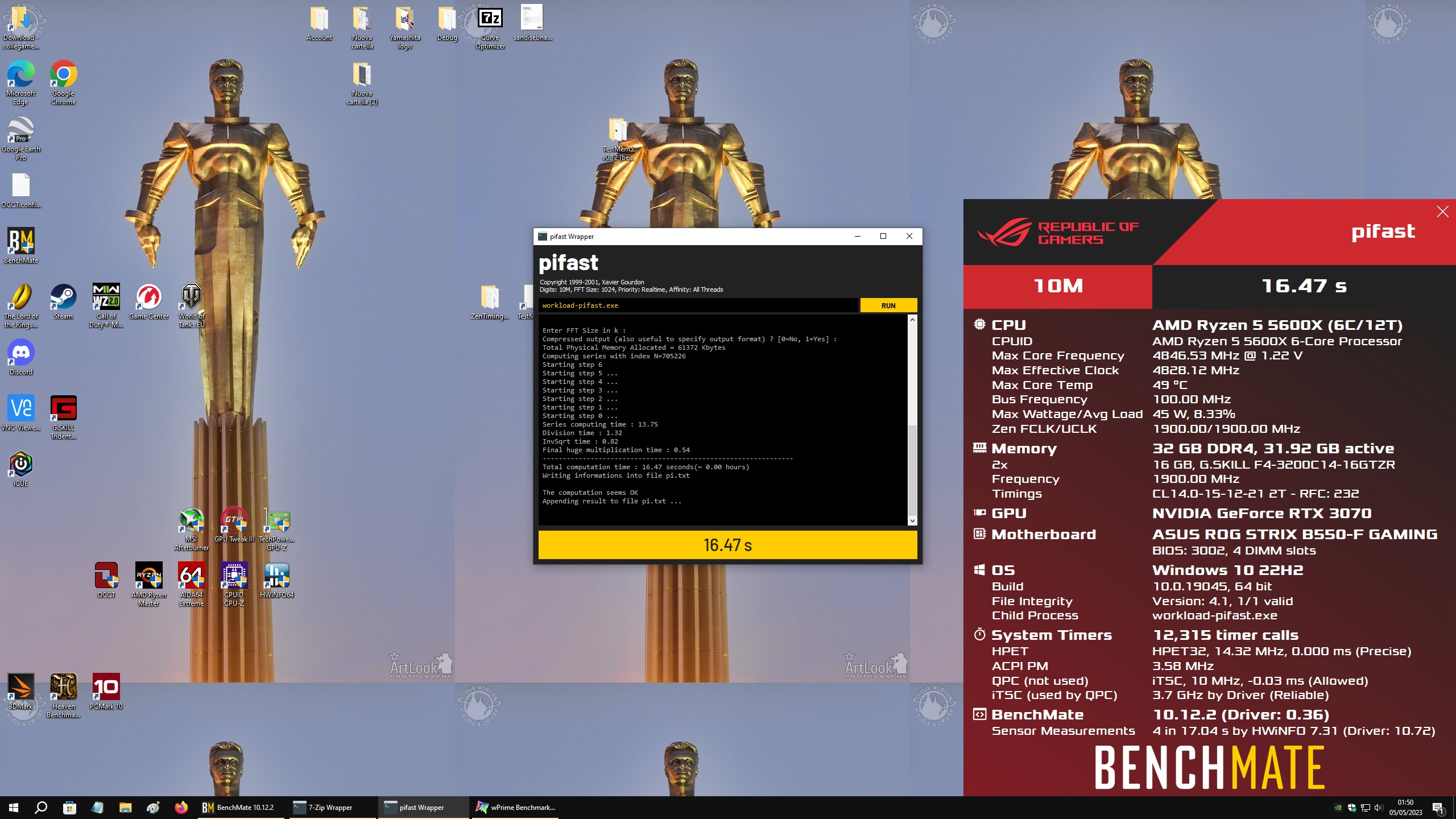Viewport: 1456px width, 819px height.
Task: Click the yellow 16.47 s result bar
Action: (x=727, y=545)
